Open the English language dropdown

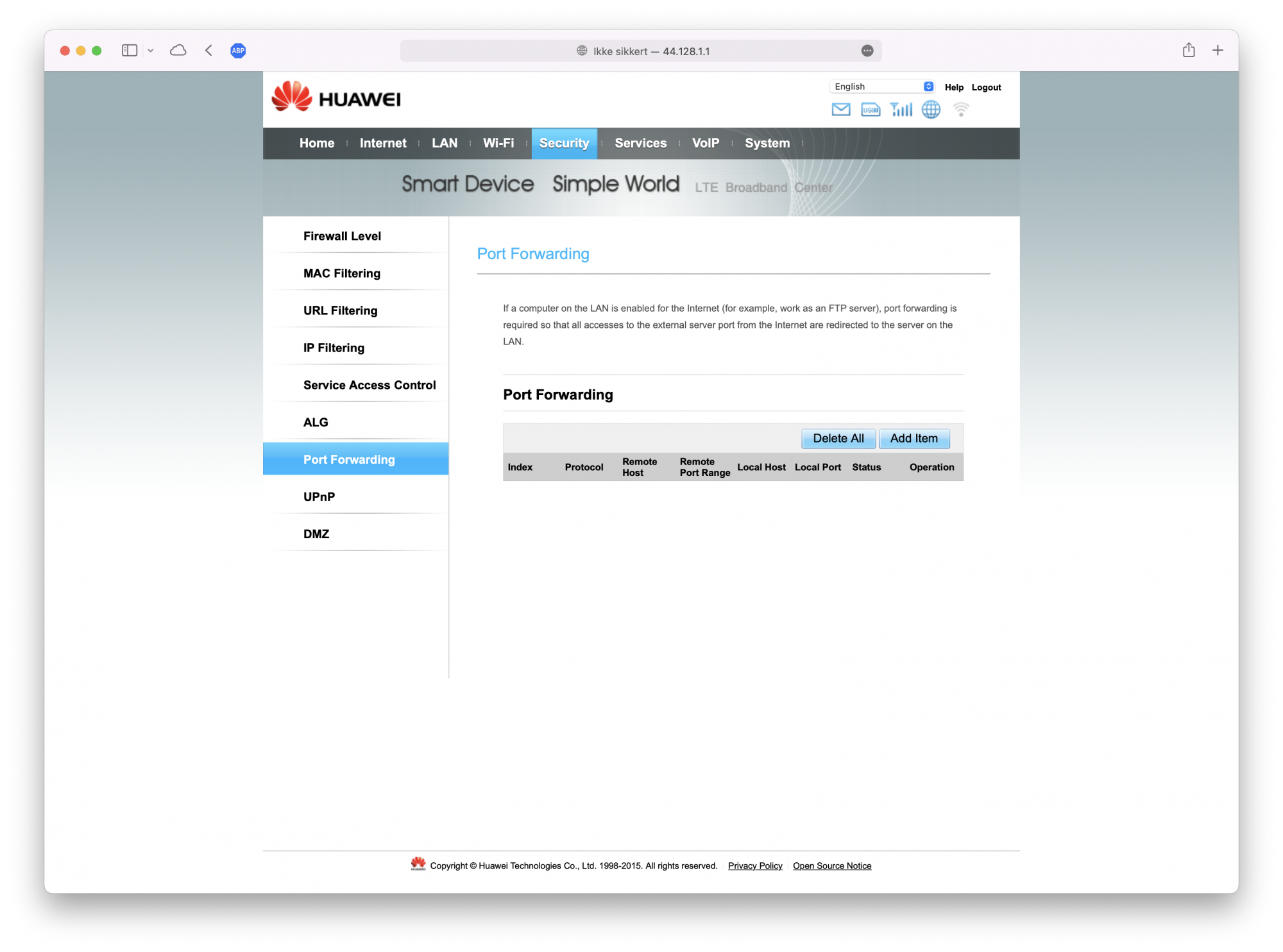tap(883, 87)
